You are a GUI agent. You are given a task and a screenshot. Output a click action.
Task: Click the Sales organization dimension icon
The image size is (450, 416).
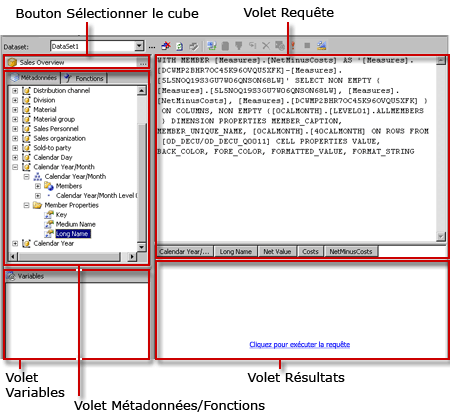click(x=26, y=138)
